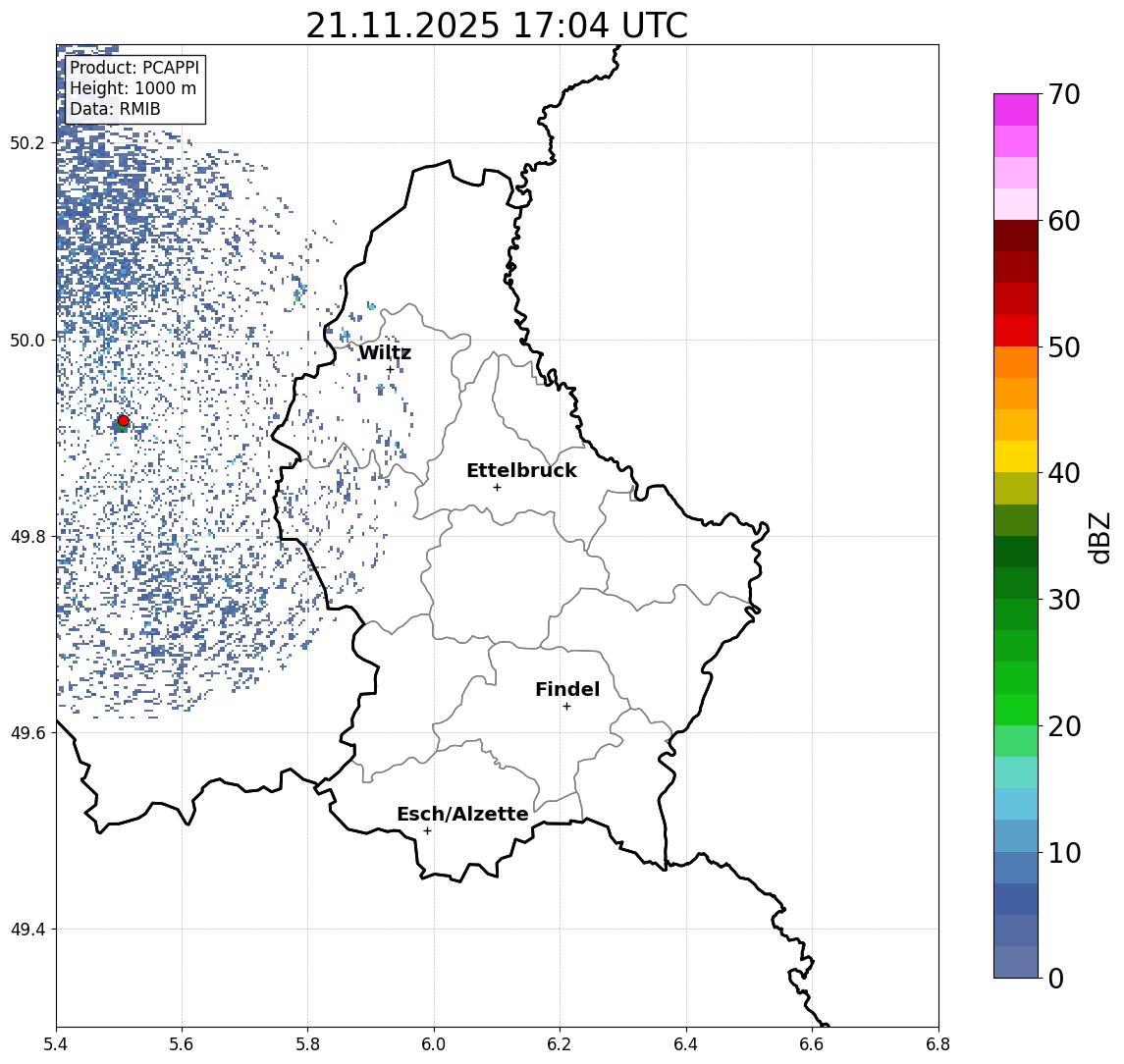The height and width of the screenshot is (1064, 1124).
Task: Click the colorbar tick label 0
Action: coord(1056,979)
